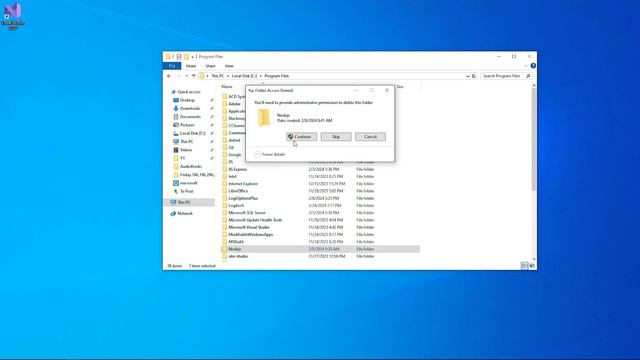Open the To Post item in sidebar
The width and height of the screenshot is (640, 360).
point(187,191)
